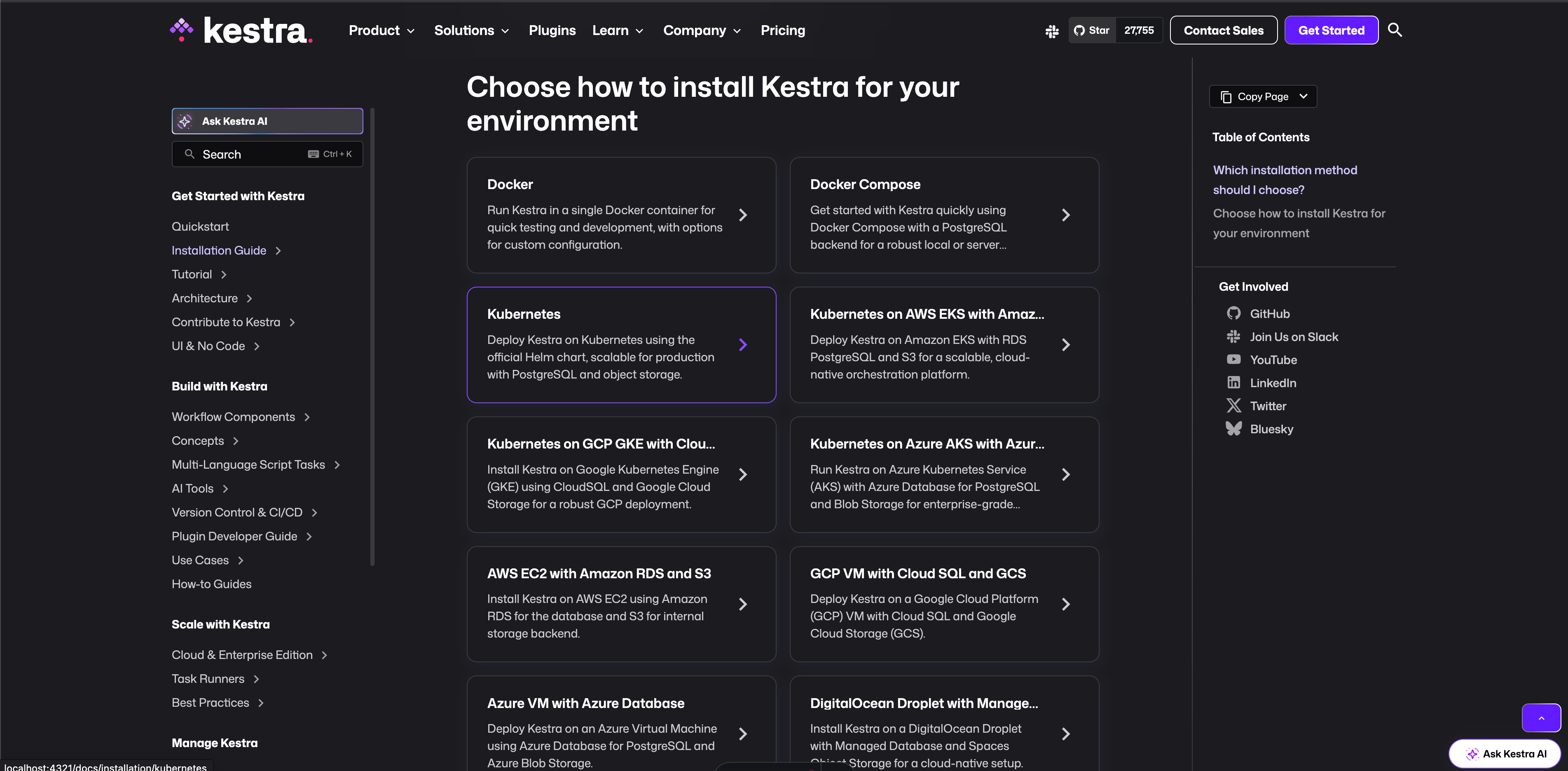
Task: Expand UI & No Code chevron
Action: pos(257,346)
